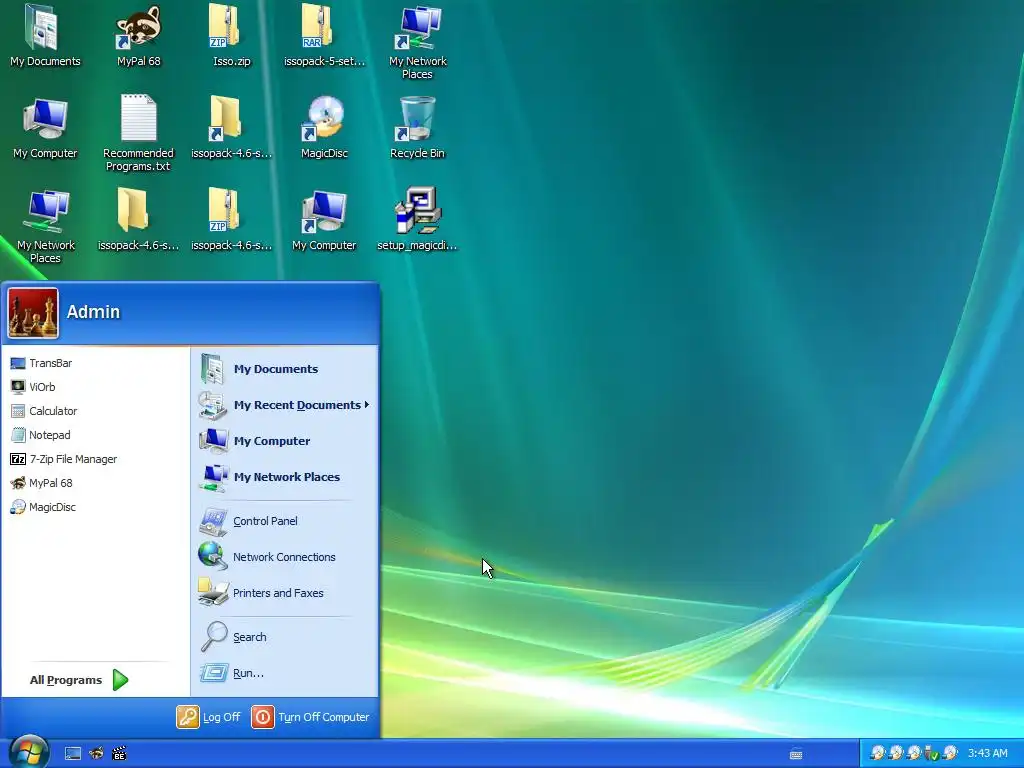The height and width of the screenshot is (768, 1024).
Task: Click the BE clapperboard quick launch icon
Action: [119, 754]
